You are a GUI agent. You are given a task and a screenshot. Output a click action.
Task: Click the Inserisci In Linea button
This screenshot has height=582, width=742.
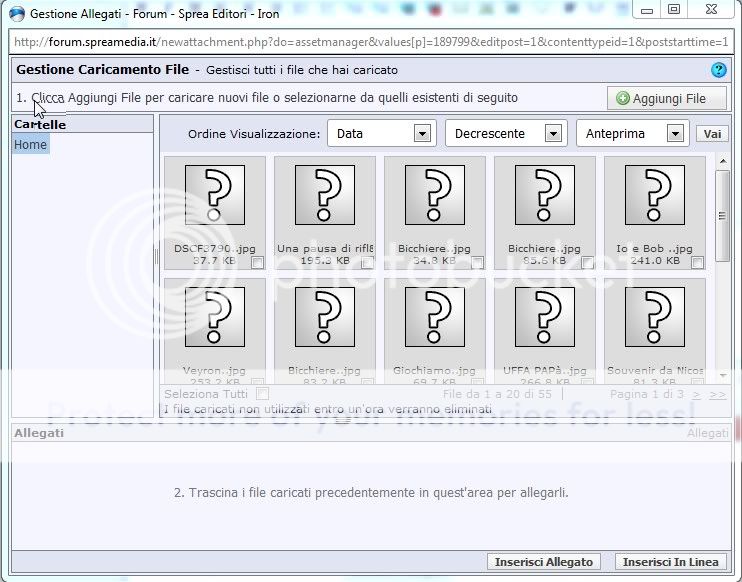(x=669, y=562)
